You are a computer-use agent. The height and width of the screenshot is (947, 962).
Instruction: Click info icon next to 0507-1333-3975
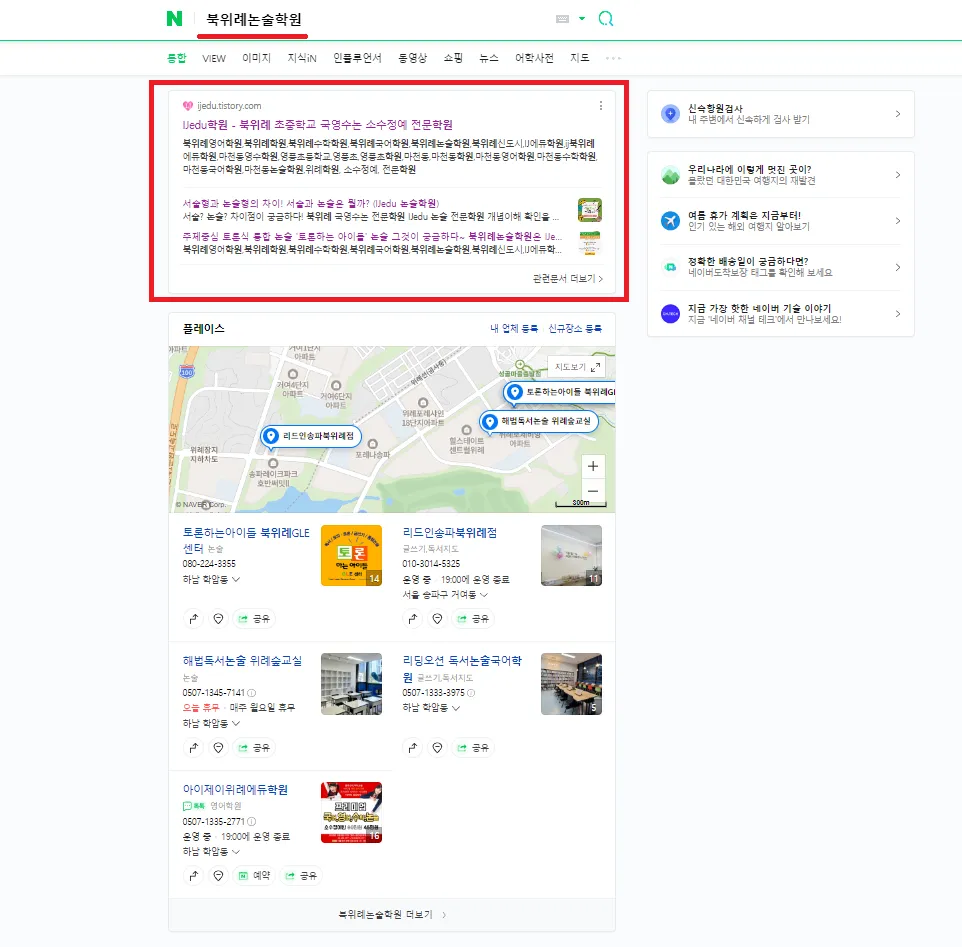(x=471, y=692)
